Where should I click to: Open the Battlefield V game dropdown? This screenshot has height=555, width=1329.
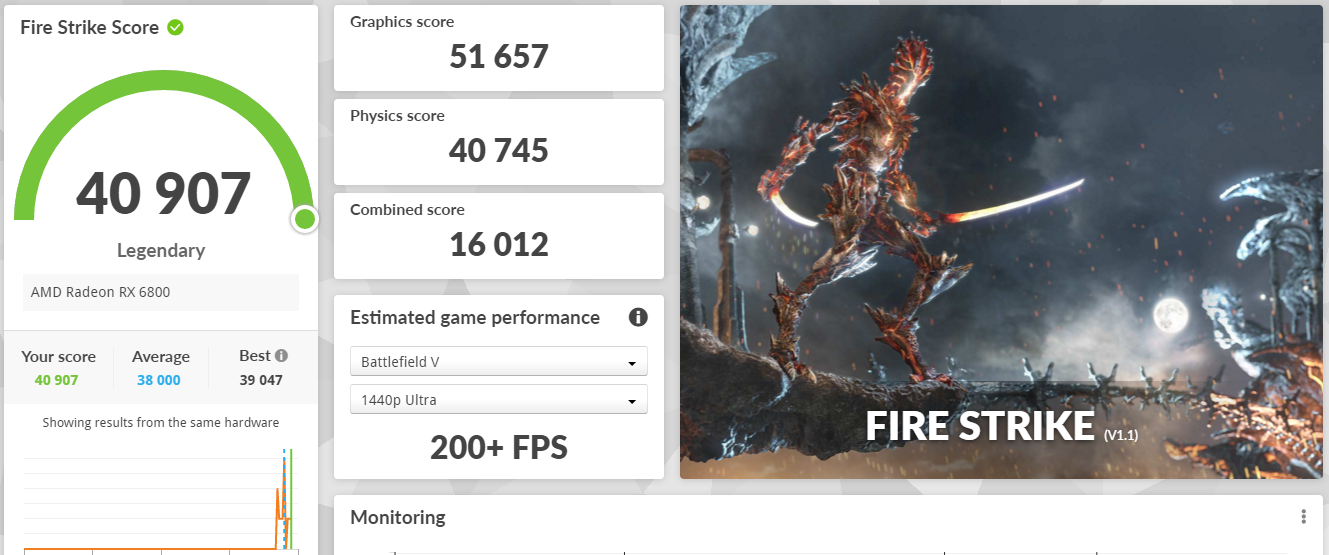pos(499,361)
